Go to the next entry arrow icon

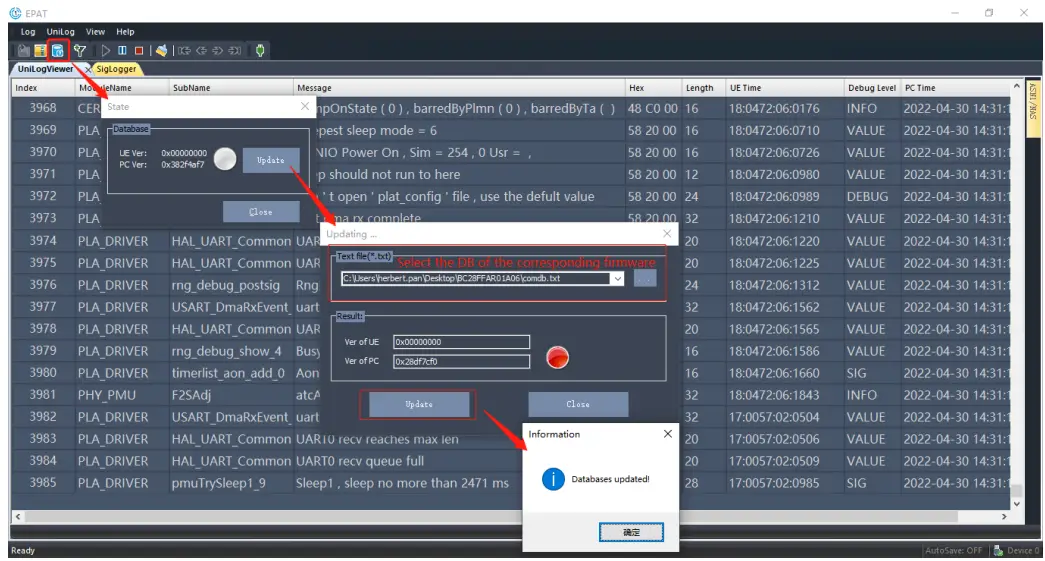pos(218,51)
